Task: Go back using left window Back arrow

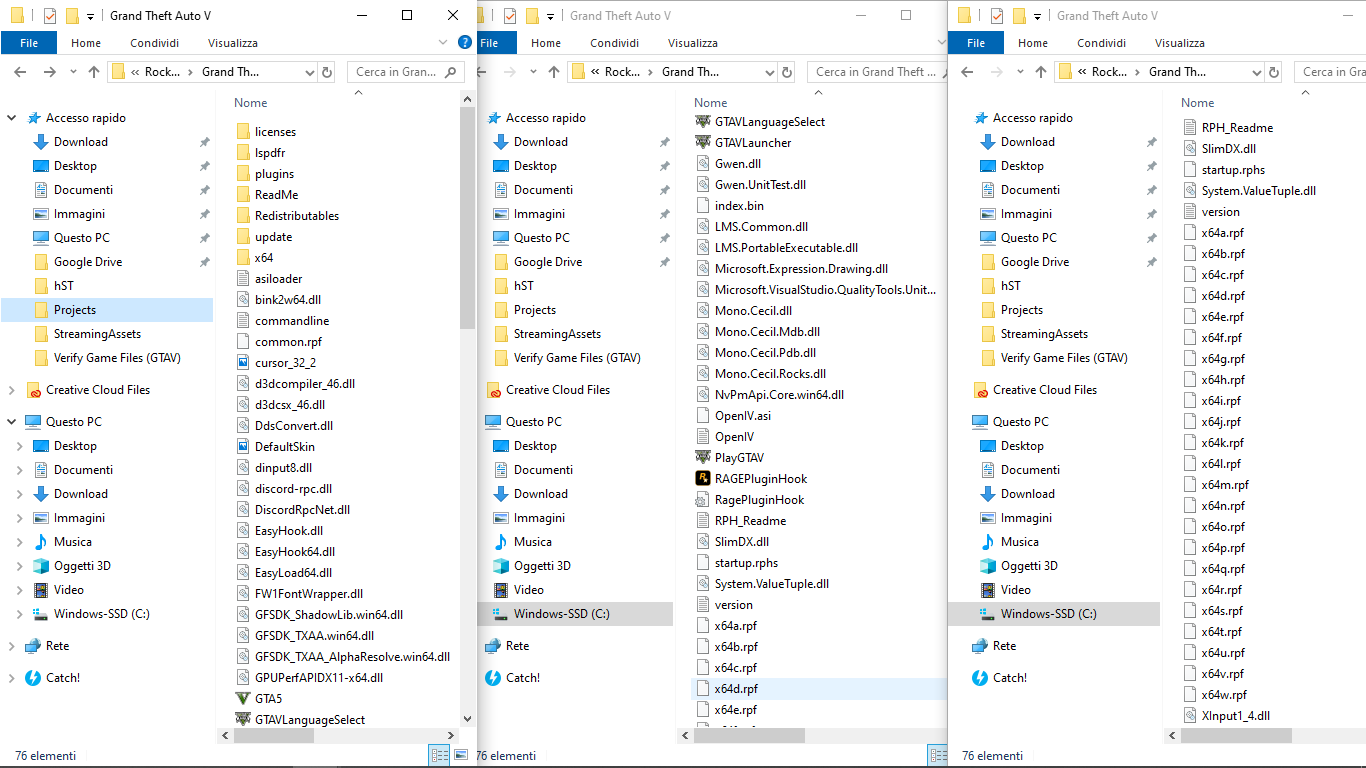Action: tap(20, 72)
